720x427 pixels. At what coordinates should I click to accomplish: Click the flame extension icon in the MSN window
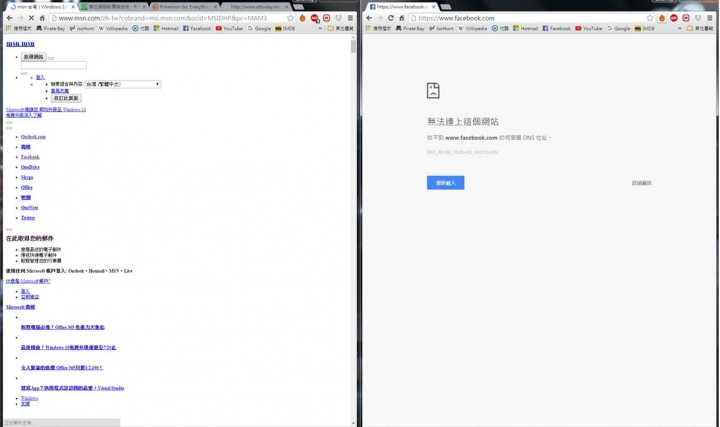(303, 18)
